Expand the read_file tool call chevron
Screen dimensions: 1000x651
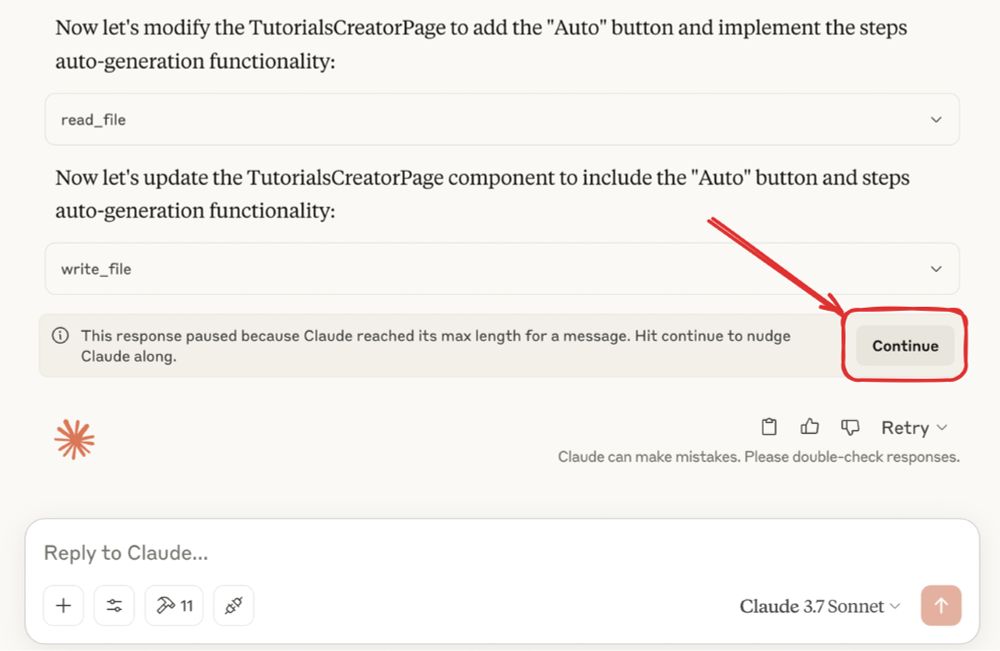tap(936, 119)
